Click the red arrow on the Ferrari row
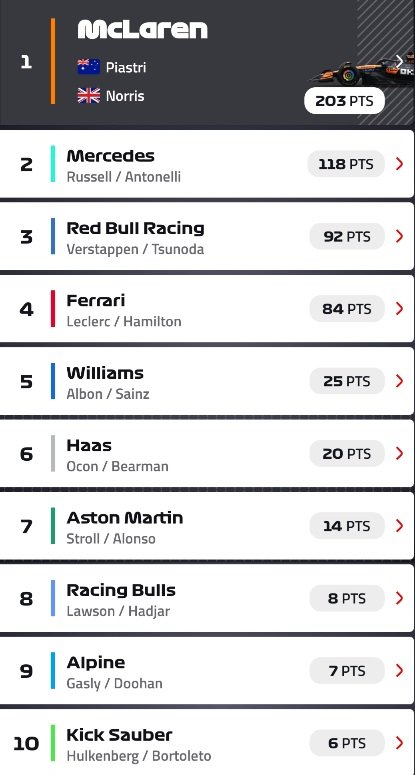Viewport: 415px width, 775px height. (x=399, y=308)
